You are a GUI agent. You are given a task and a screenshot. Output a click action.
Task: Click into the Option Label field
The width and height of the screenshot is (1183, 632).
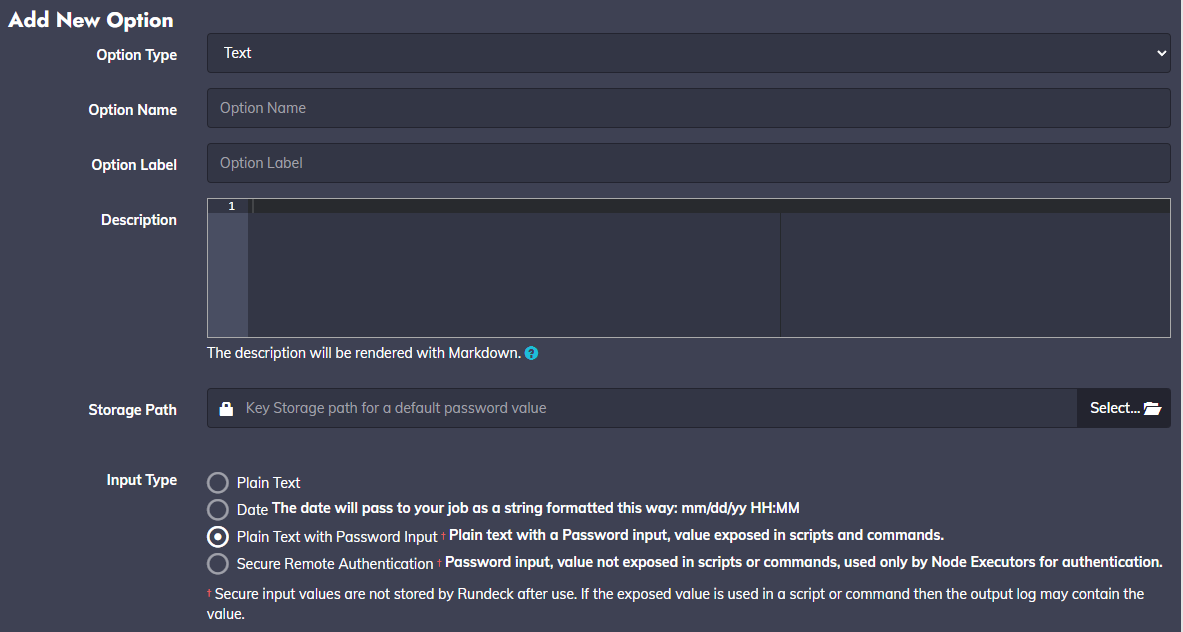pos(688,163)
